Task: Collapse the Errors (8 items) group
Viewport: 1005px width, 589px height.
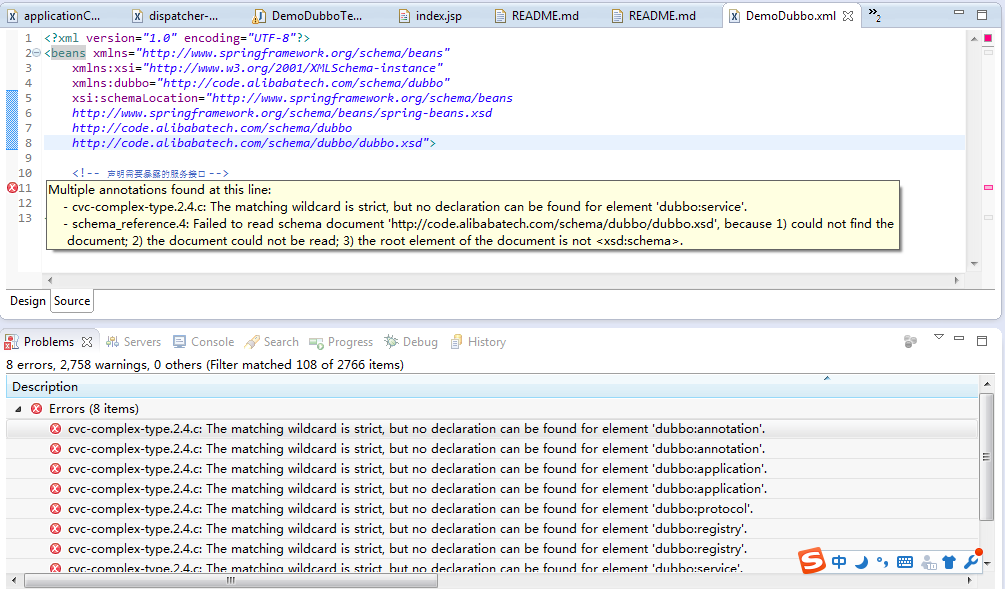Action: [x=18, y=409]
